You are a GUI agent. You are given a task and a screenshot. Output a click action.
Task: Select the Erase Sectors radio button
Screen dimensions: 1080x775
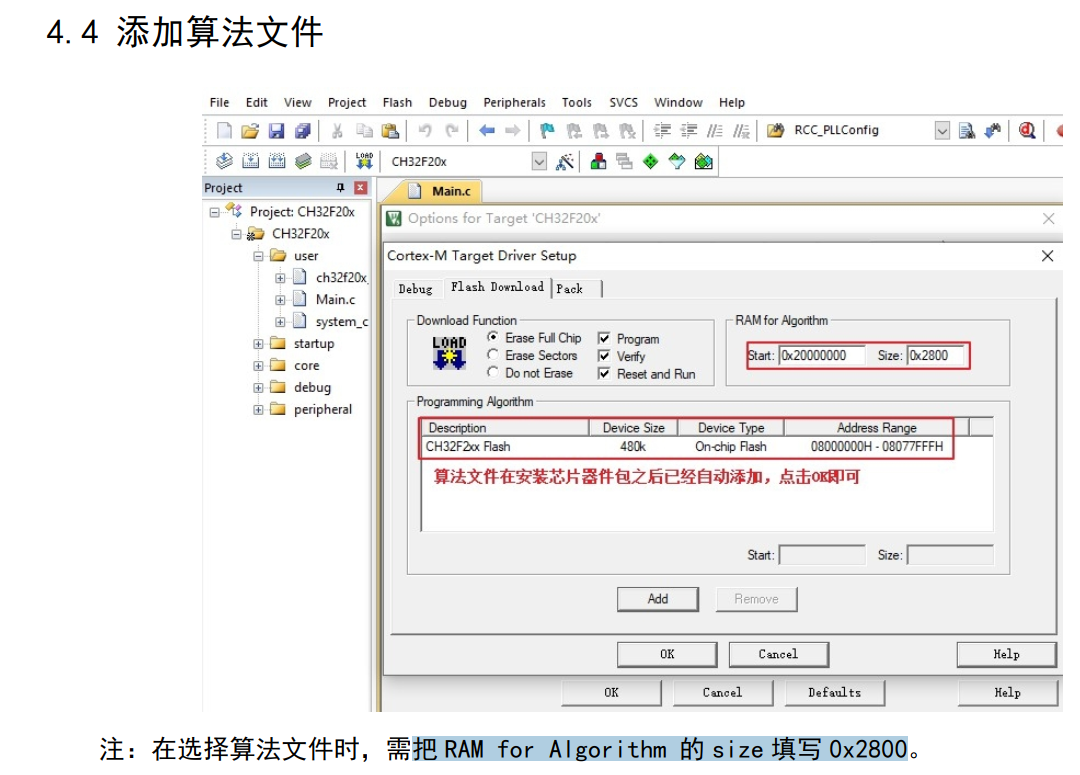coord(493,355)
